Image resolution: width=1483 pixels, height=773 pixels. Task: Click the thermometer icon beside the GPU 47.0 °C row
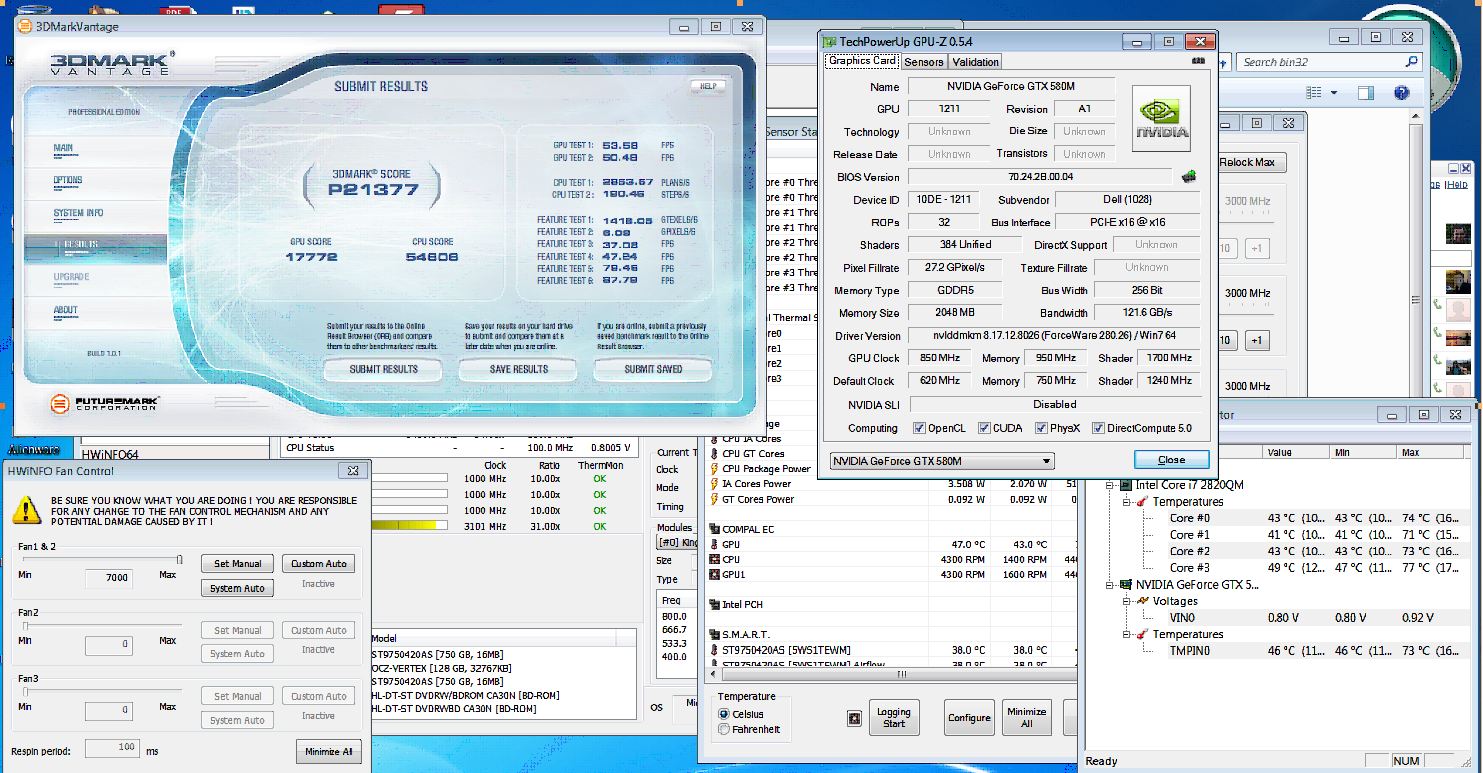714,545
